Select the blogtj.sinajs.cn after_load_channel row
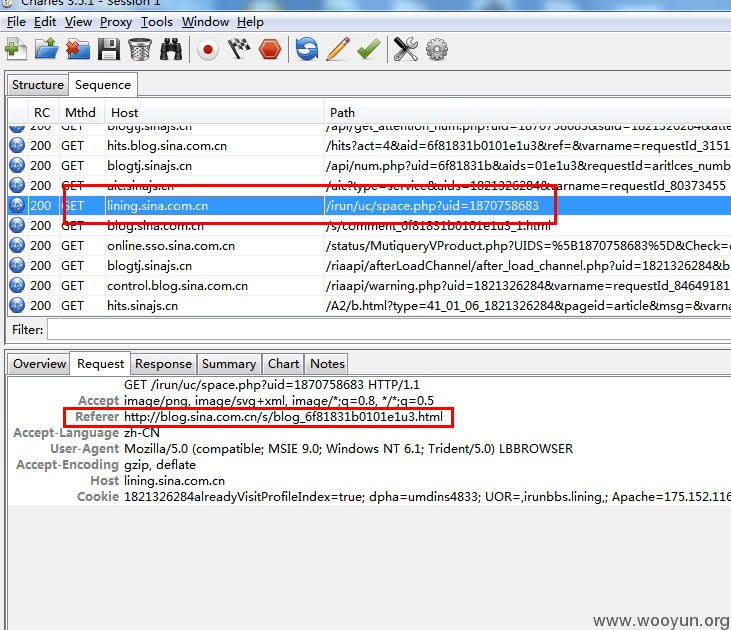The image size is (731, 630). point(369,266)
